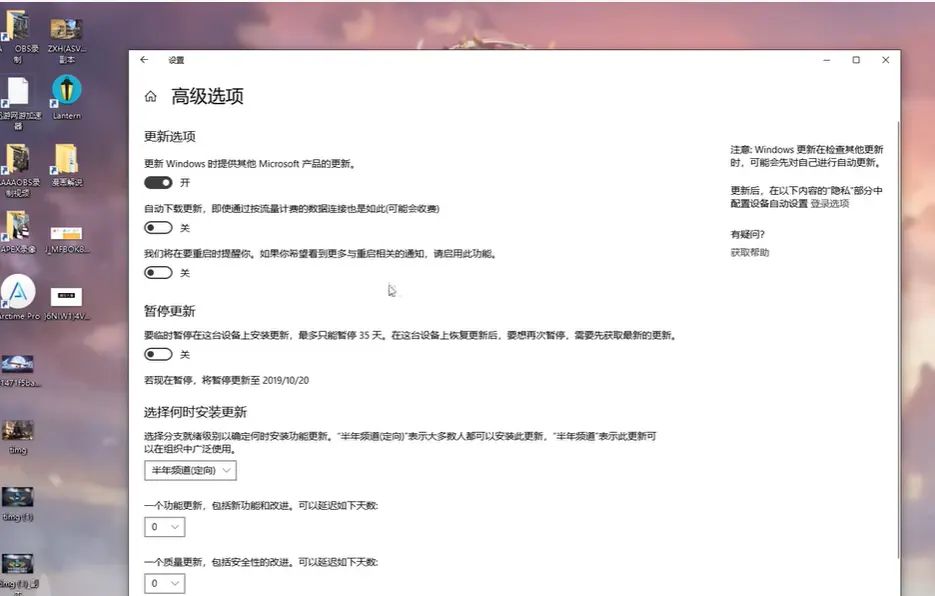Open the 半年频道(定向) branch dropdown
Viewport: 935px width, 596px height.
pyautogui.click(x=190, y=470)
